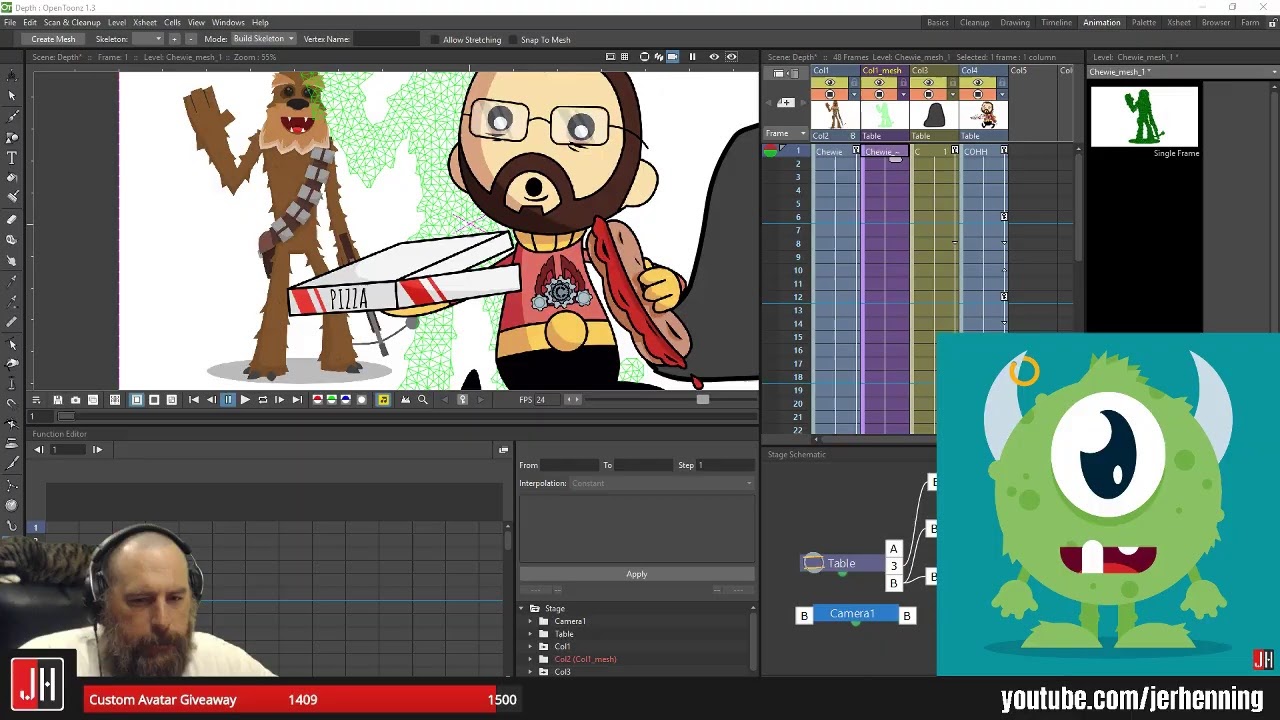Click the Play button

point(245,400)
